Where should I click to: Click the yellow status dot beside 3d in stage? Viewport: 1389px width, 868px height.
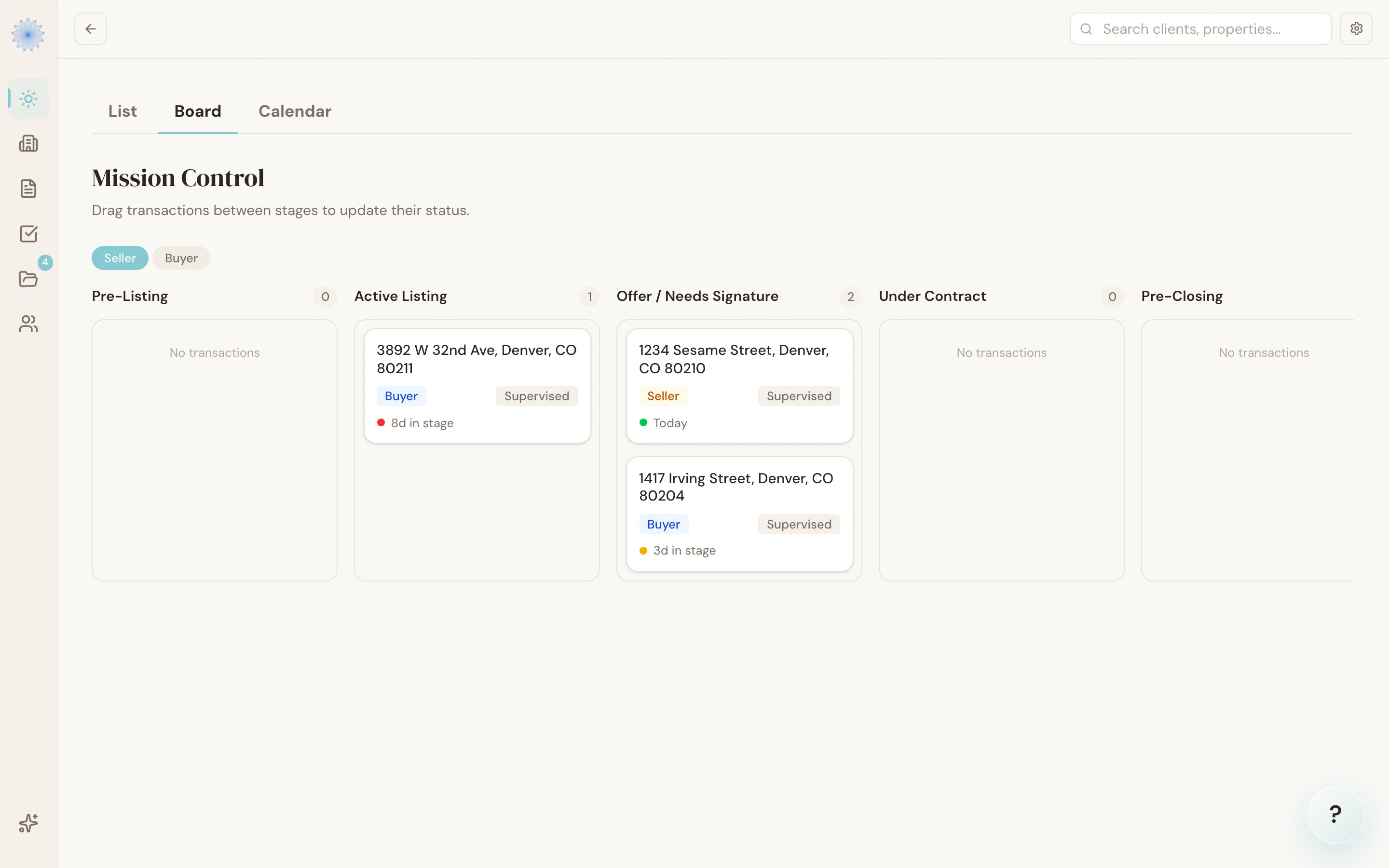coord(643,551)
